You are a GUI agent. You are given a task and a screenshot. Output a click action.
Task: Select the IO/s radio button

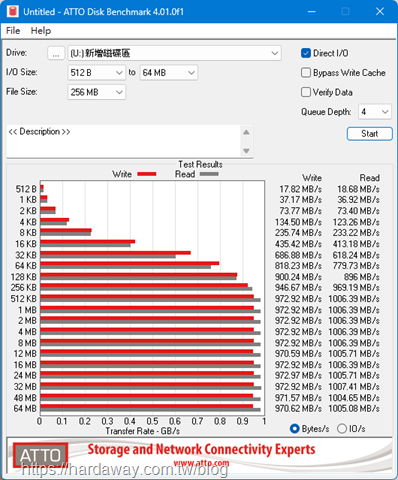click(x=342, y=429)
